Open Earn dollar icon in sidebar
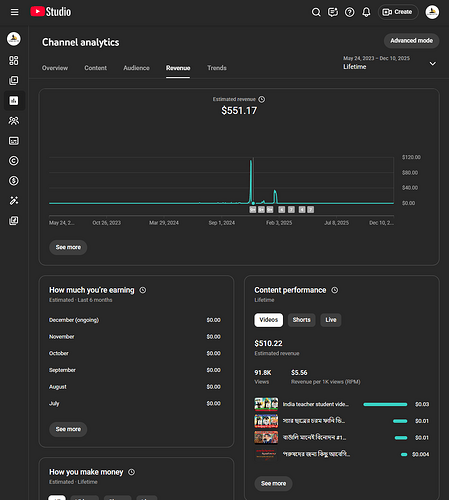The height and width of the screenshot is (500, 449). [x=14, y=181]
